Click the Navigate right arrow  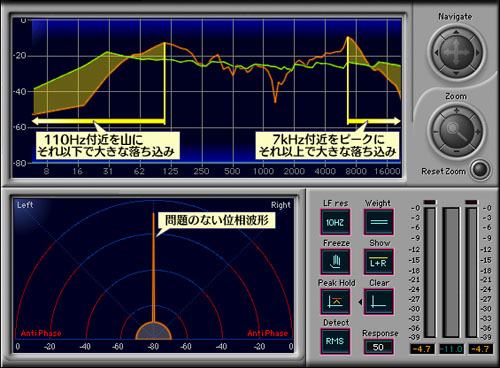click(477, 53)
